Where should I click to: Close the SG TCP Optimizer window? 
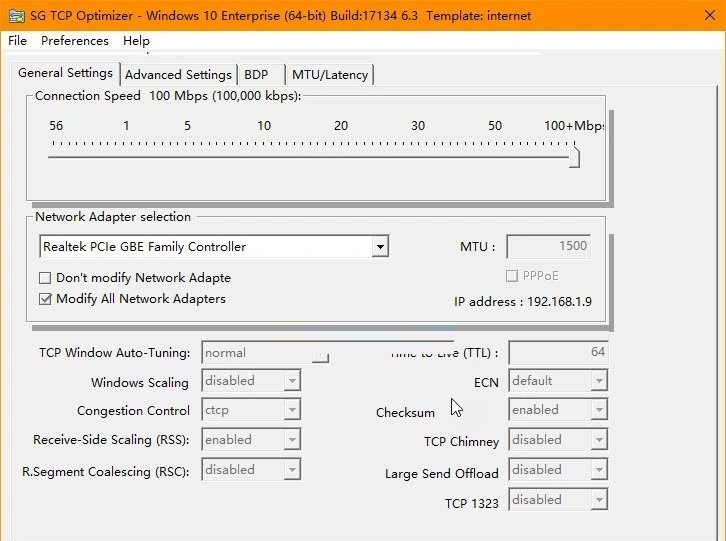pyautogui.click(x=710, y=15)
